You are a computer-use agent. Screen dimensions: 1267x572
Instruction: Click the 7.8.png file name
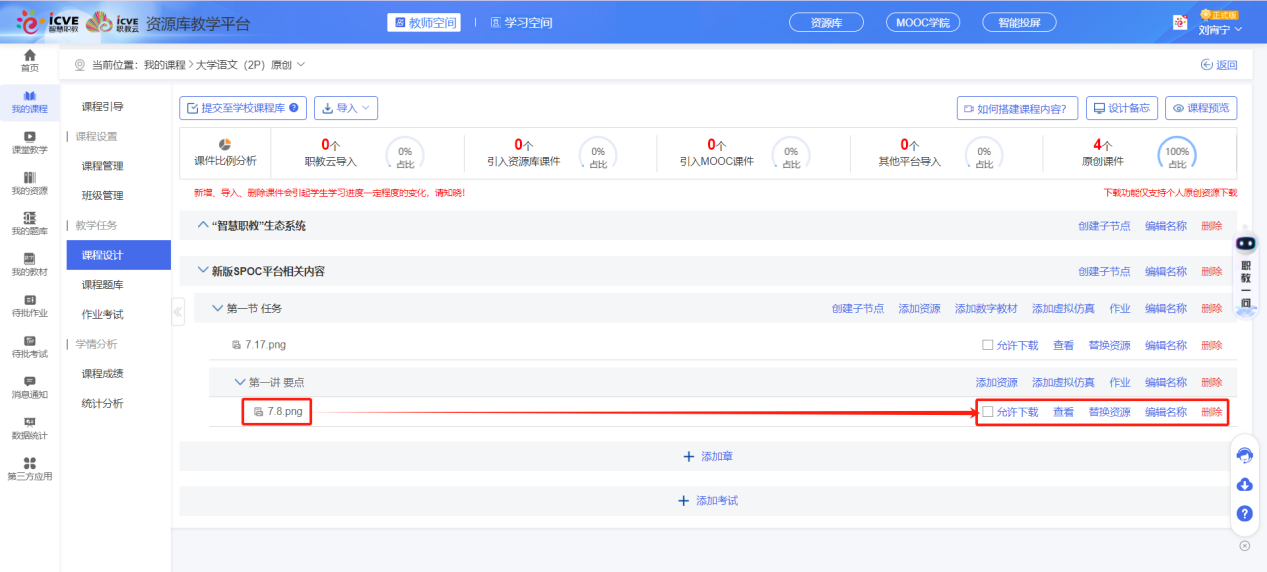tap(284, 412)
